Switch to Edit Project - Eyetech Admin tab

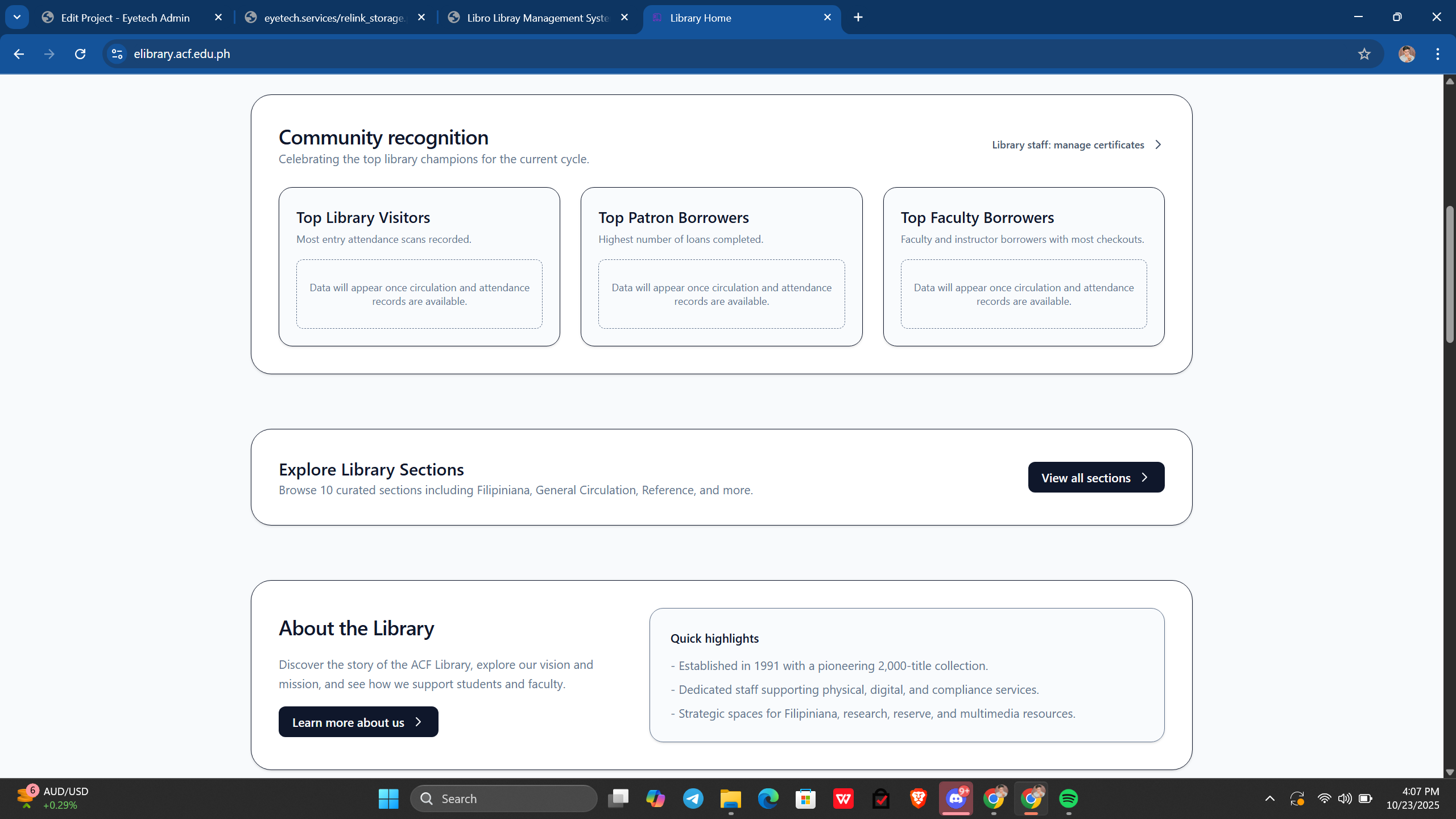(x=125, y=18)
